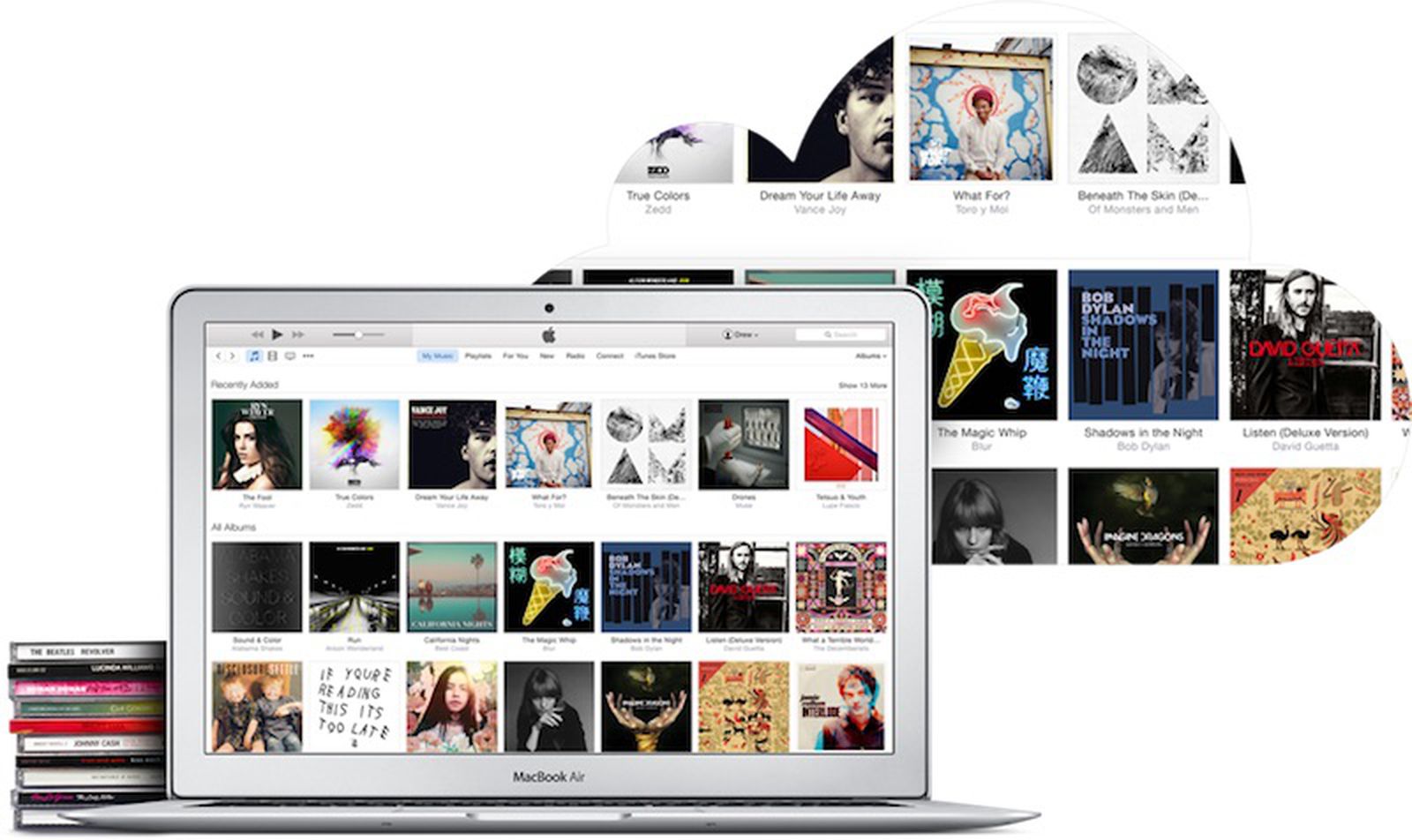Open the TV Shows library icon
1412x840 pixels.
(289, 356)
